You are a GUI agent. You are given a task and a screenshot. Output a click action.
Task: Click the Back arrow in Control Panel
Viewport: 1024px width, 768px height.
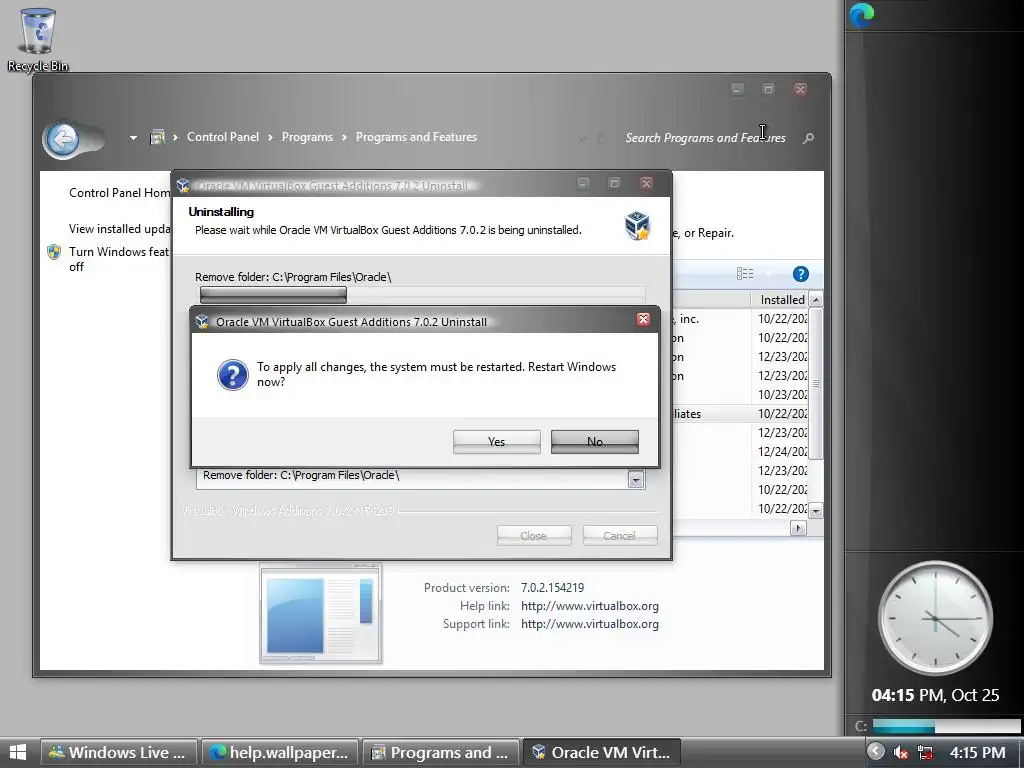63,138
